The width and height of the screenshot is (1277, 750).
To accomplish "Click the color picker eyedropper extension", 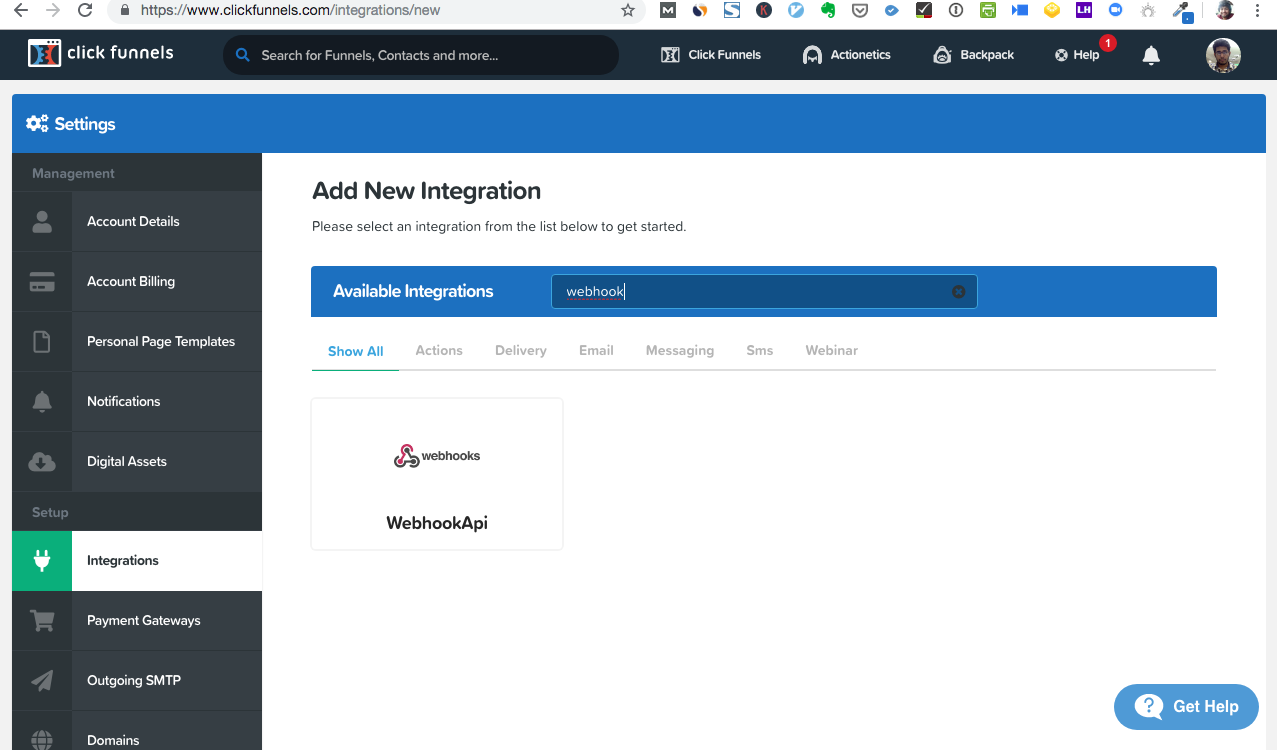I will (1181, 11).
